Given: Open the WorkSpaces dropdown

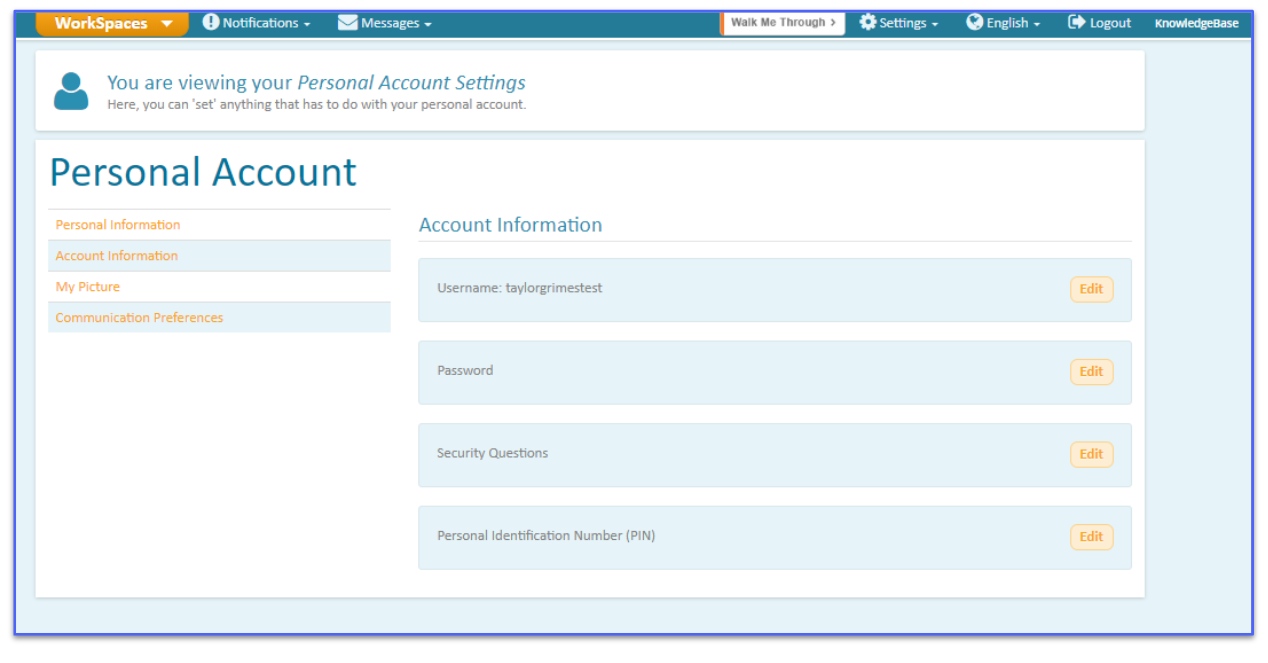Looking at the screenshot, I should [x=111, y=23].
